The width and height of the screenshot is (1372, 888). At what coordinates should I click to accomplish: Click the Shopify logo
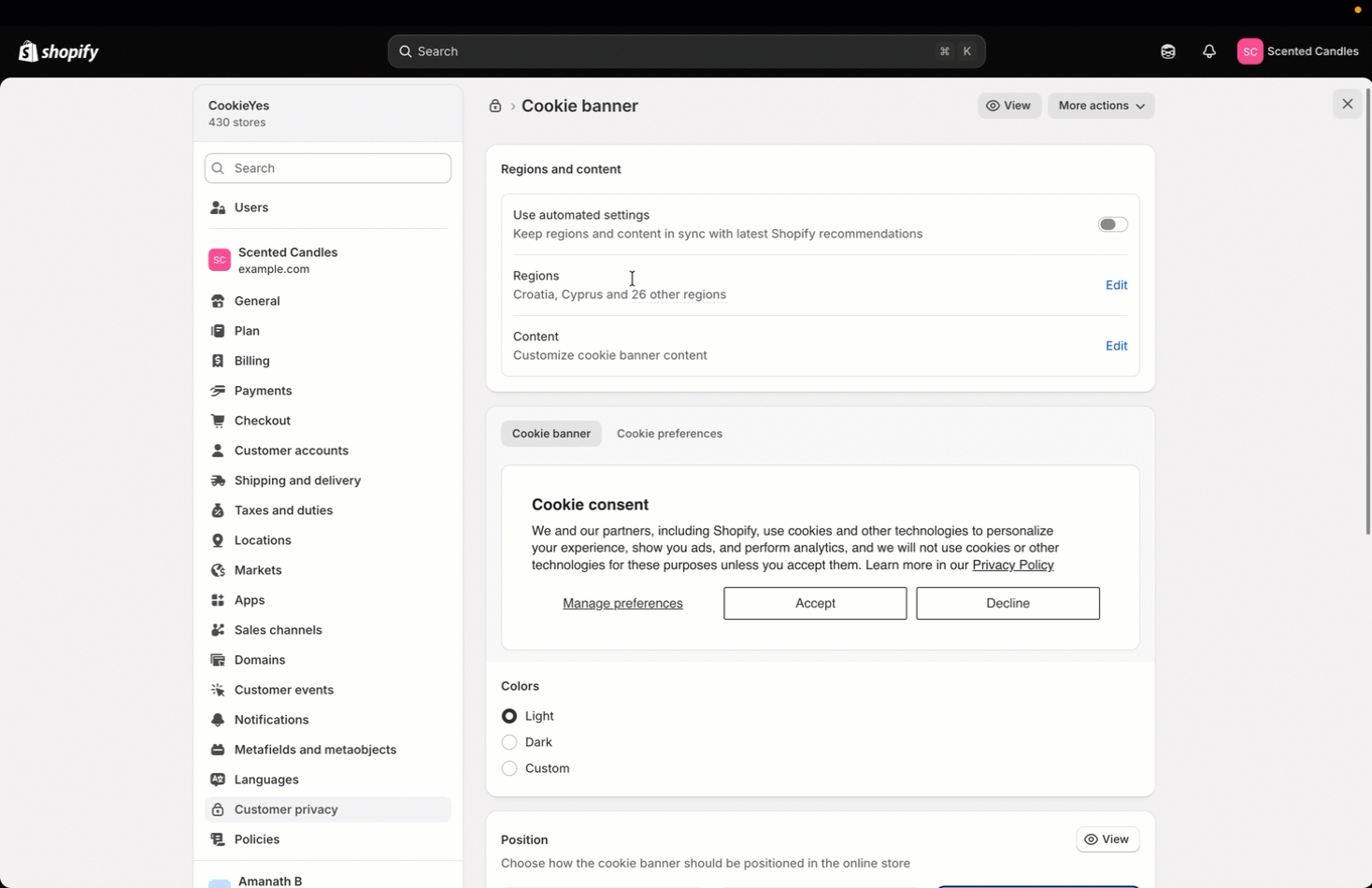(59, 51)
